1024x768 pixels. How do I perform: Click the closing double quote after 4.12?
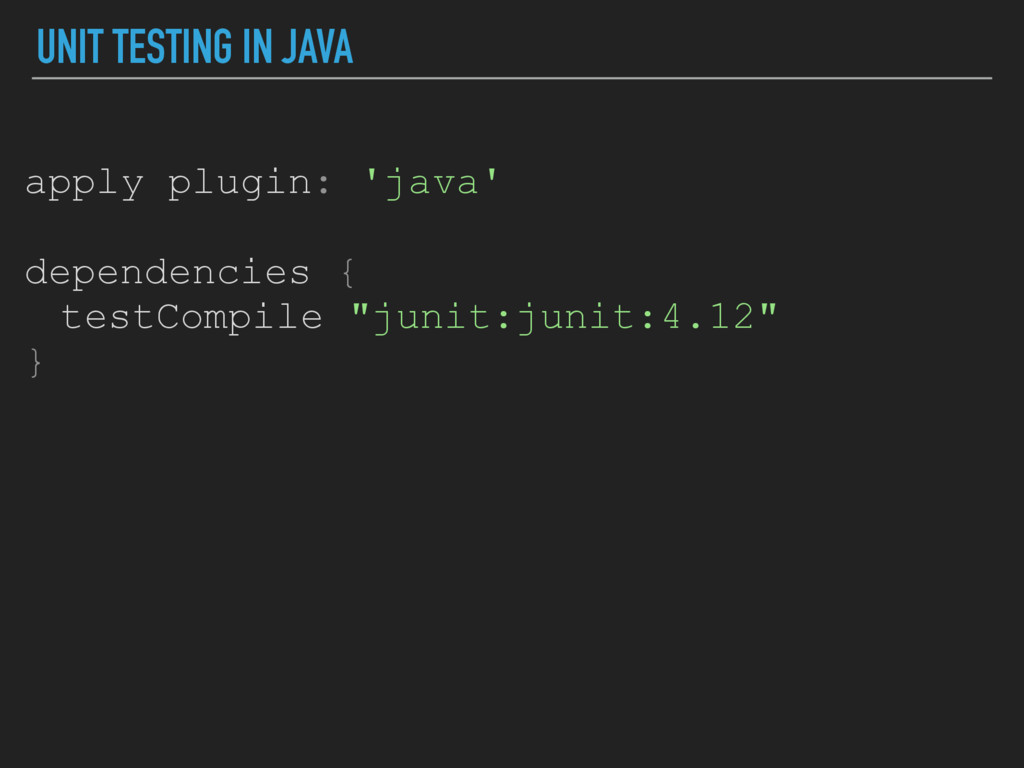(768, 310)
